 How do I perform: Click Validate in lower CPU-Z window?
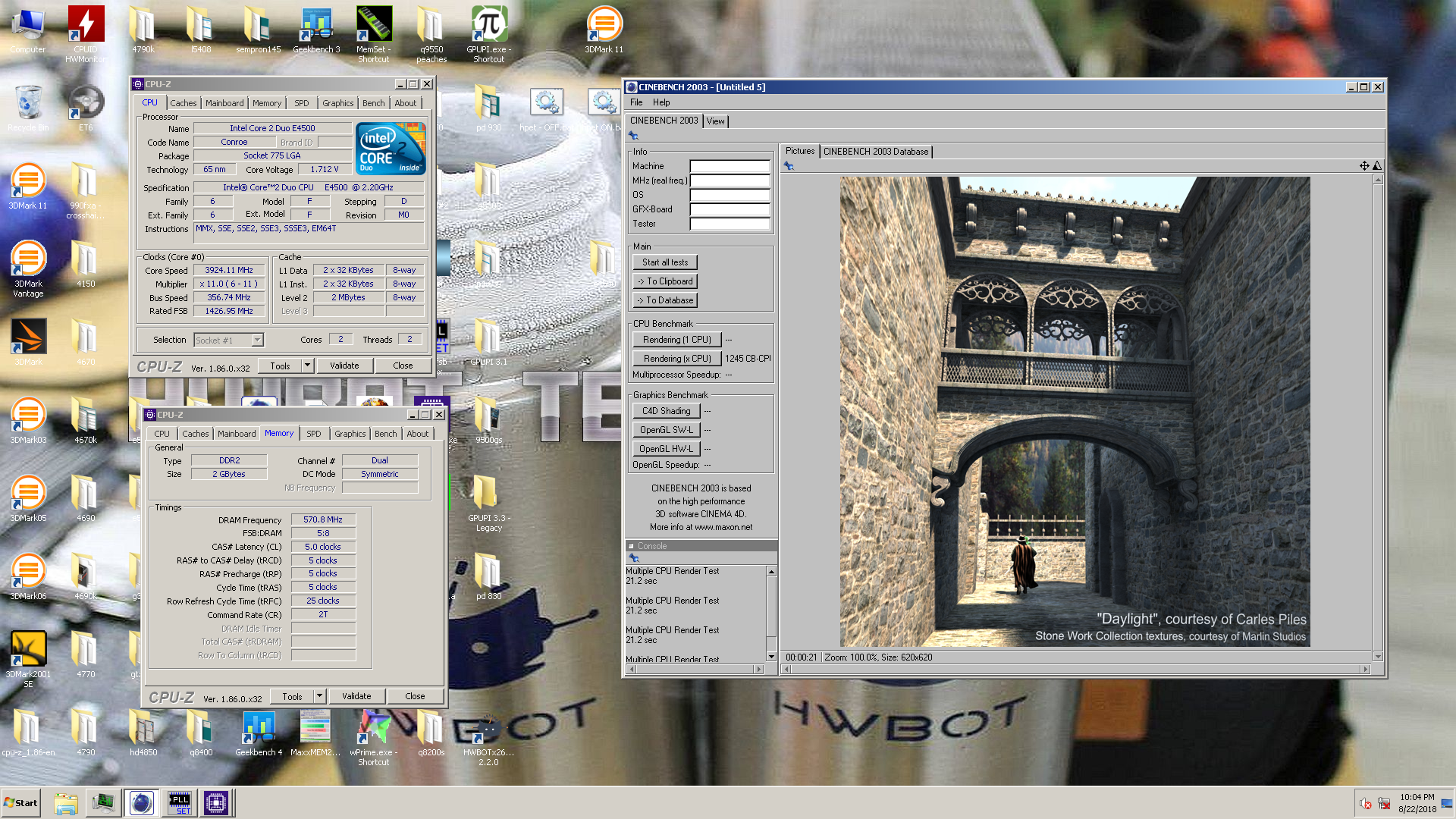356,696
